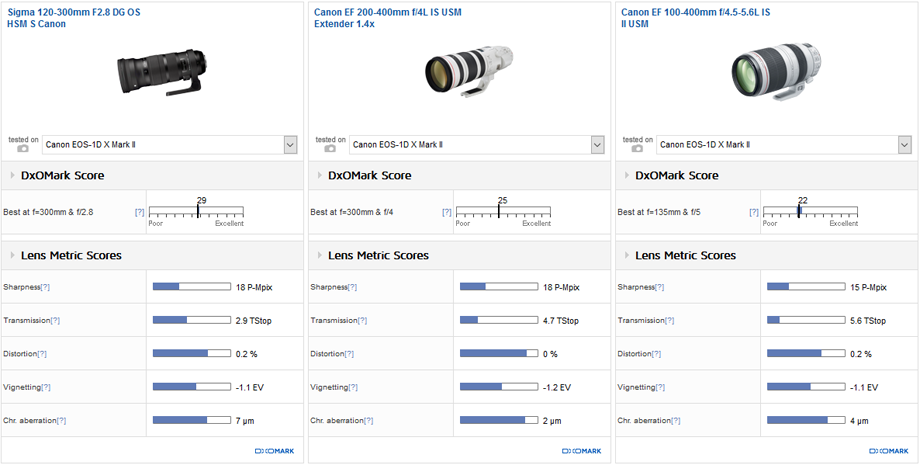The image size is (920, 465).
Task: Click the '5.6 TStop' transmission value
Action: coord(868,321)
